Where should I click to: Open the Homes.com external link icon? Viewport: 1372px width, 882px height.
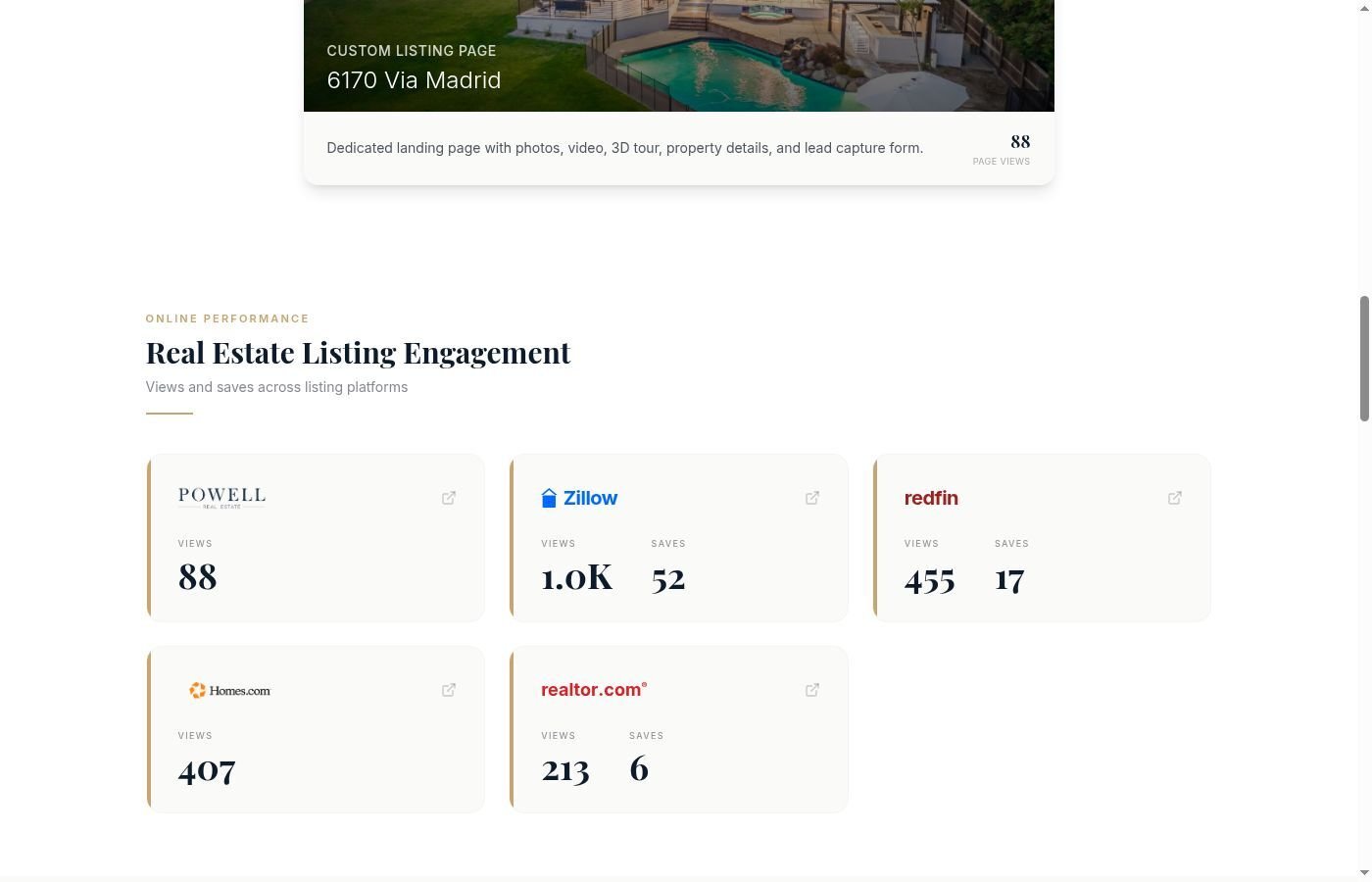(449, 690)
